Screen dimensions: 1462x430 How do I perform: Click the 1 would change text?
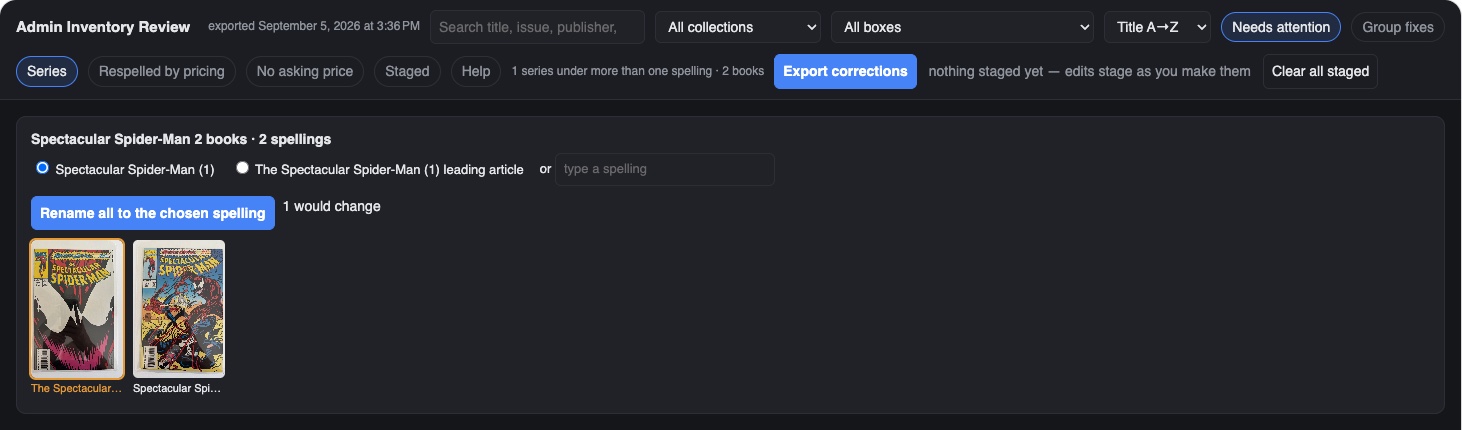point(332,206)
